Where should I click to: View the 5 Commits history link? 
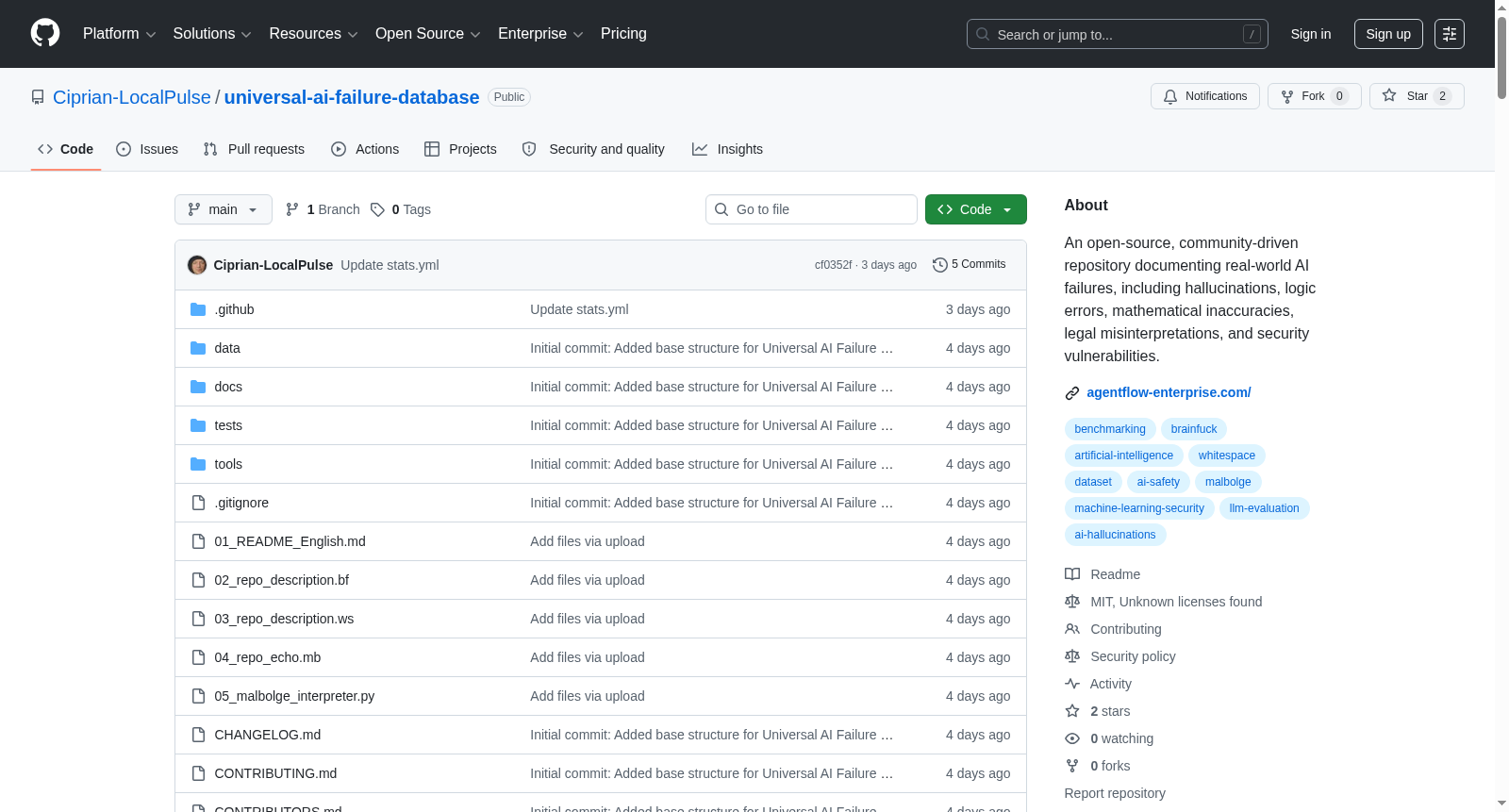pos(969,264)
